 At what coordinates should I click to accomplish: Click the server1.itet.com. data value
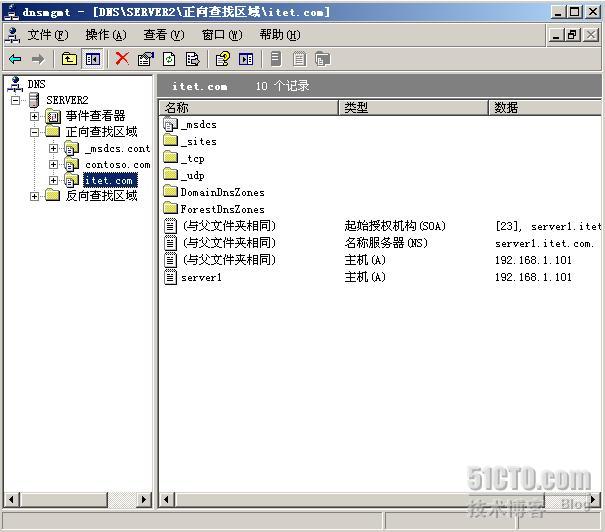coord(545,243)
